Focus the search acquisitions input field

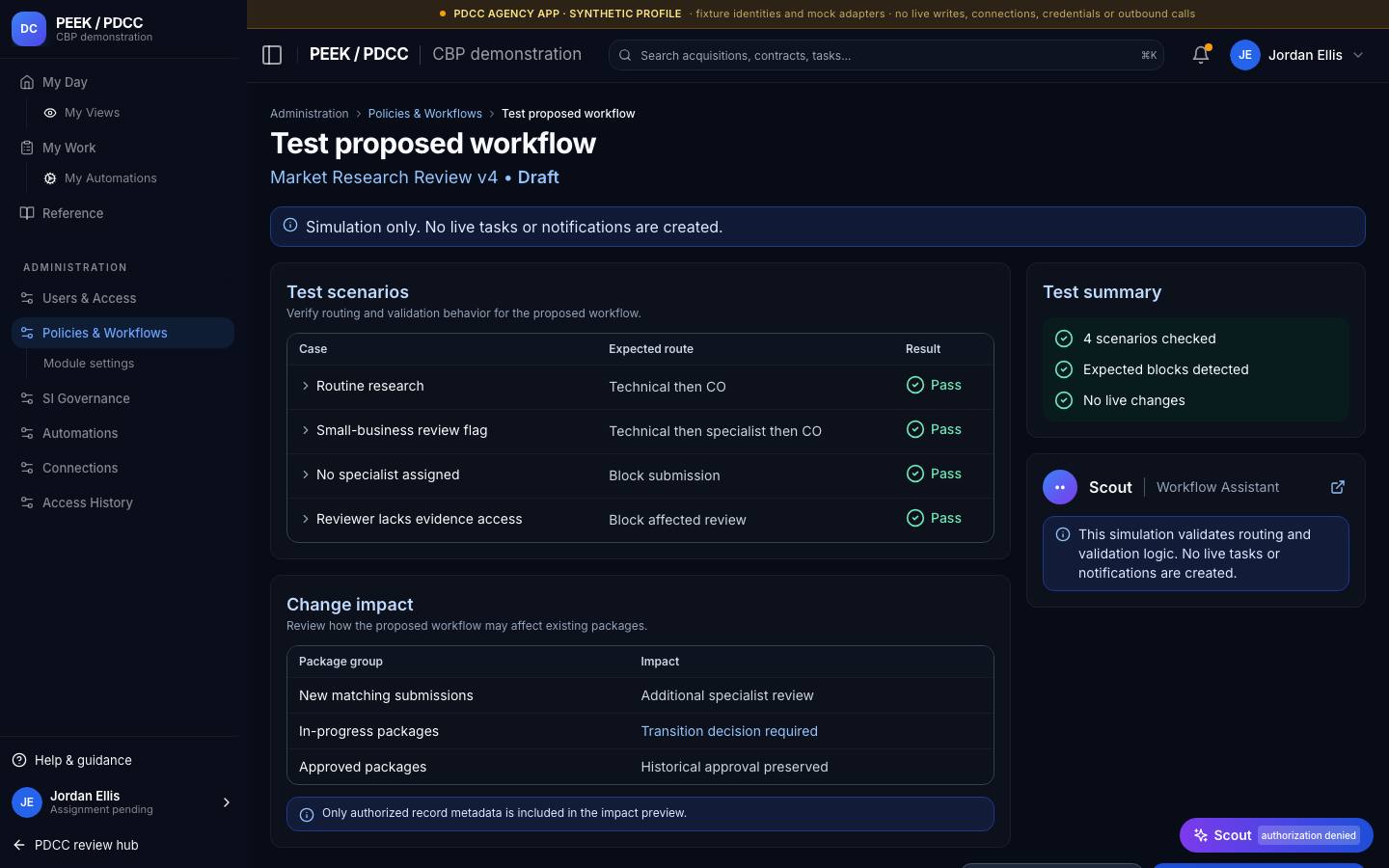885,55
